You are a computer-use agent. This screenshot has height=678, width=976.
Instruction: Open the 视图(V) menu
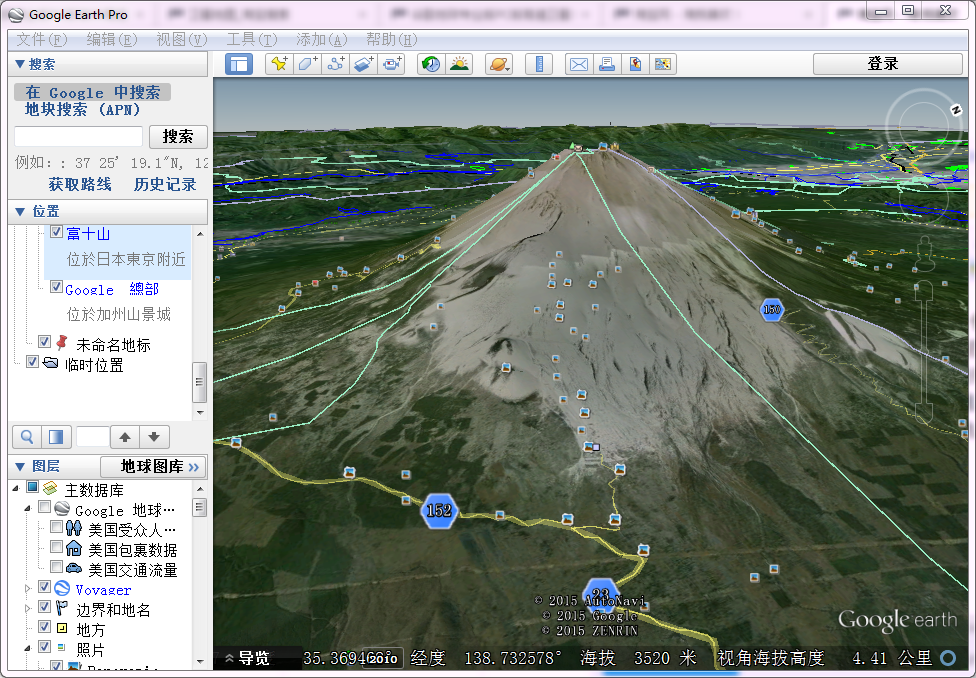click(181, 40)
